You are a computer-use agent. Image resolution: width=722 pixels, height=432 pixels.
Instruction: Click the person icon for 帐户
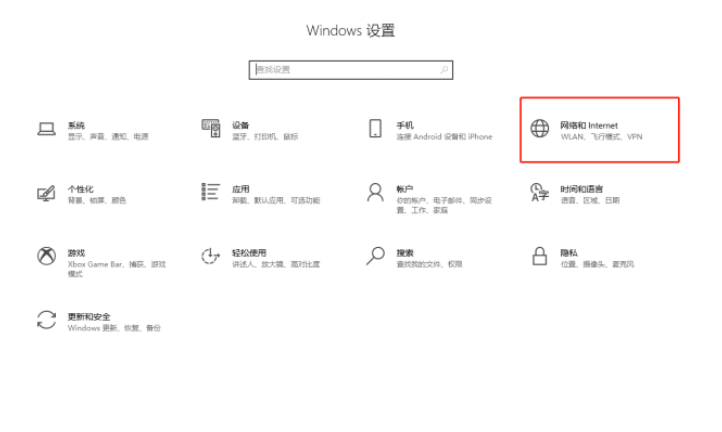click(375, 192)
